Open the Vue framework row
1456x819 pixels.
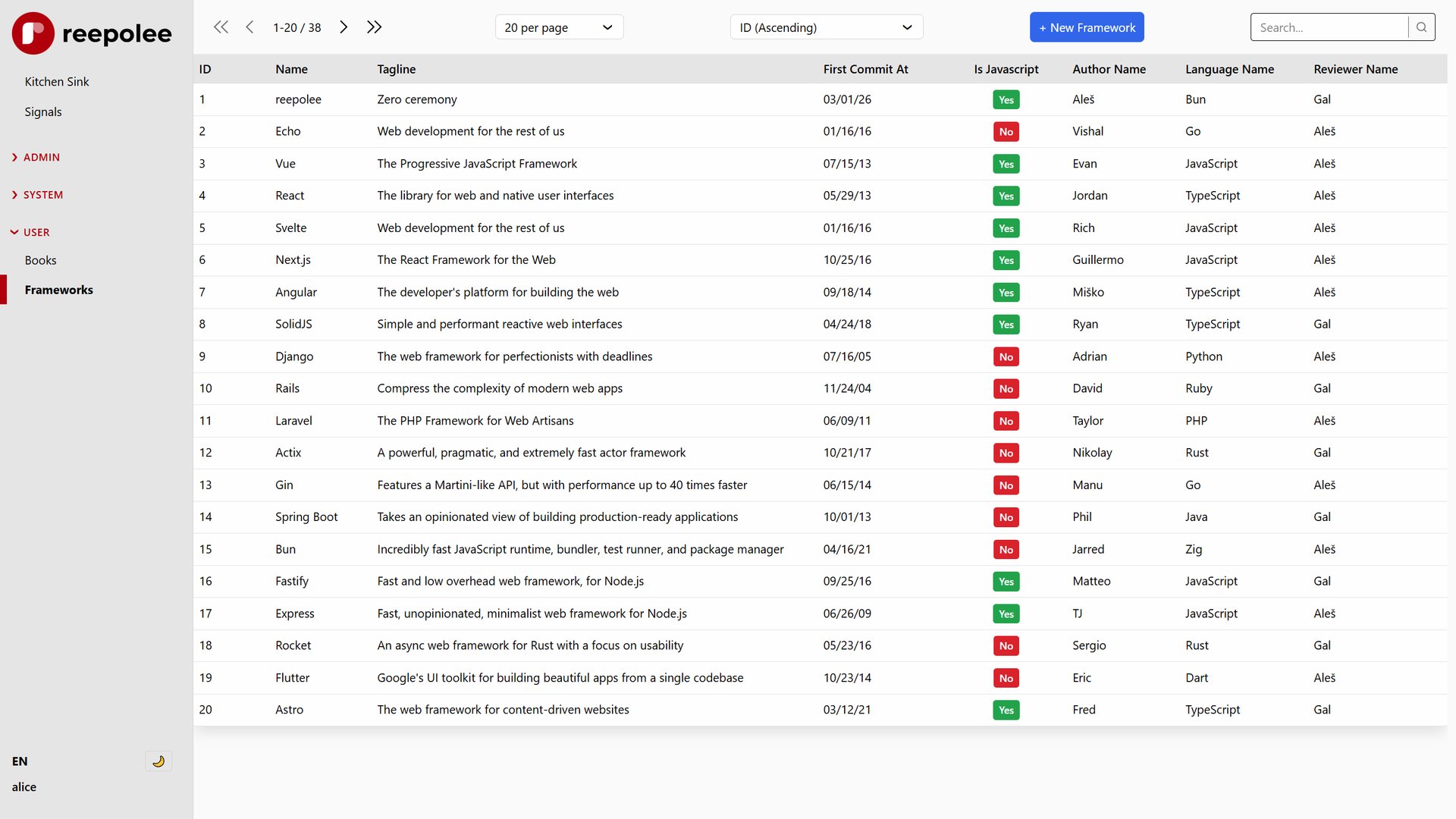pos(820,164)
